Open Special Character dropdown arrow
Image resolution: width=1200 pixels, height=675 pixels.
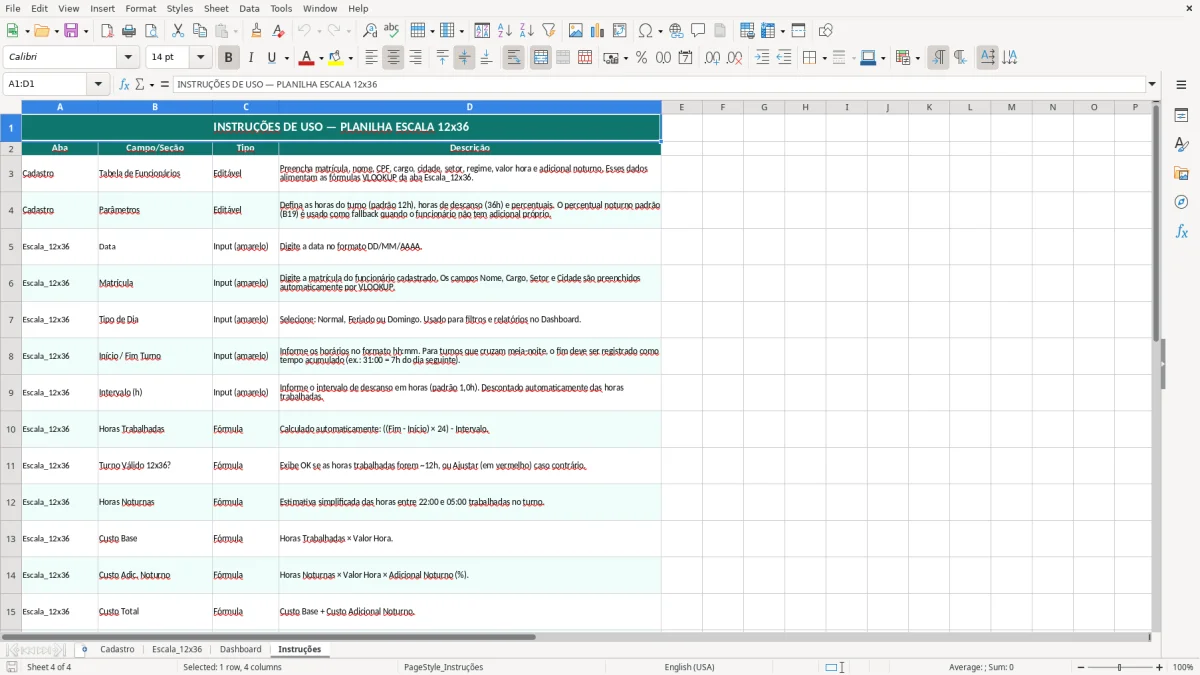658,31
